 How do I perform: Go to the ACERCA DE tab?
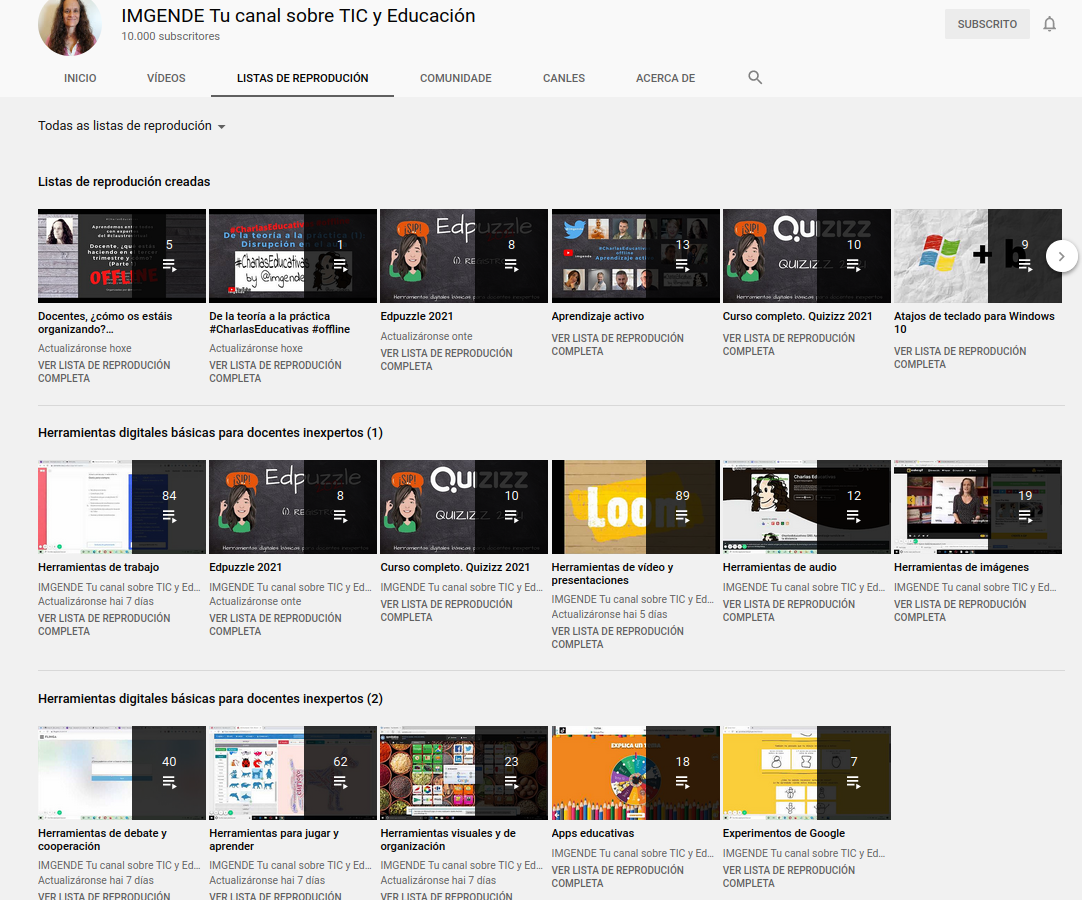[665, 78]
